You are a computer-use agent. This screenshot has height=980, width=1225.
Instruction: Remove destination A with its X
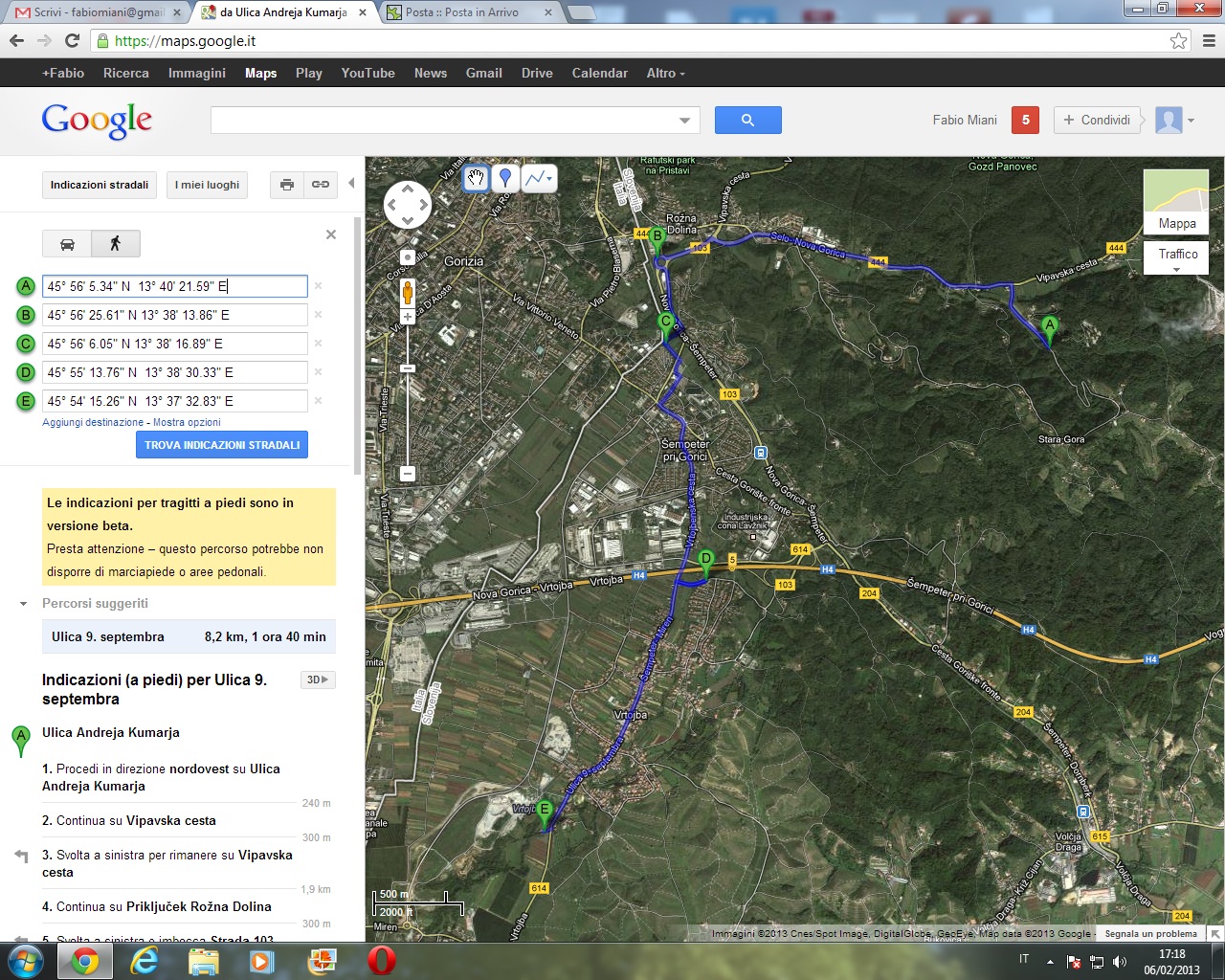coord(319,286)
